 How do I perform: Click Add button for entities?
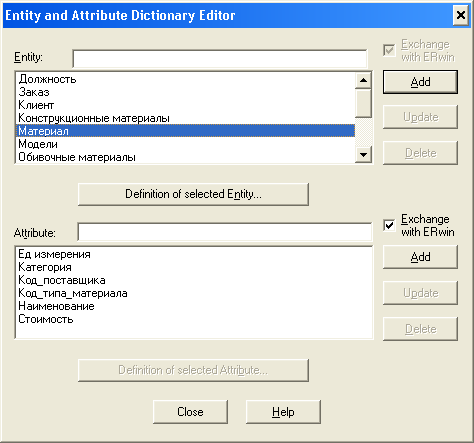[420, 82]
